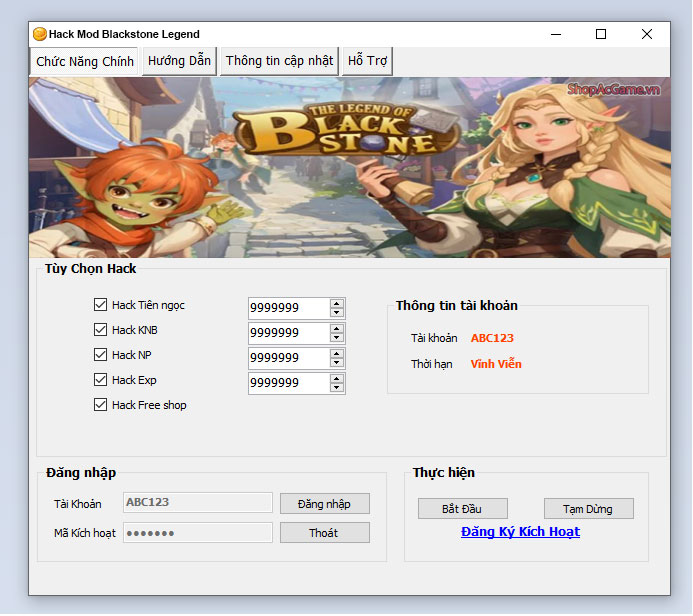This screenshot has height=616, width=693.
Task: Increase Hack Exp value with up arrow
Action: [x=337, y=379]
